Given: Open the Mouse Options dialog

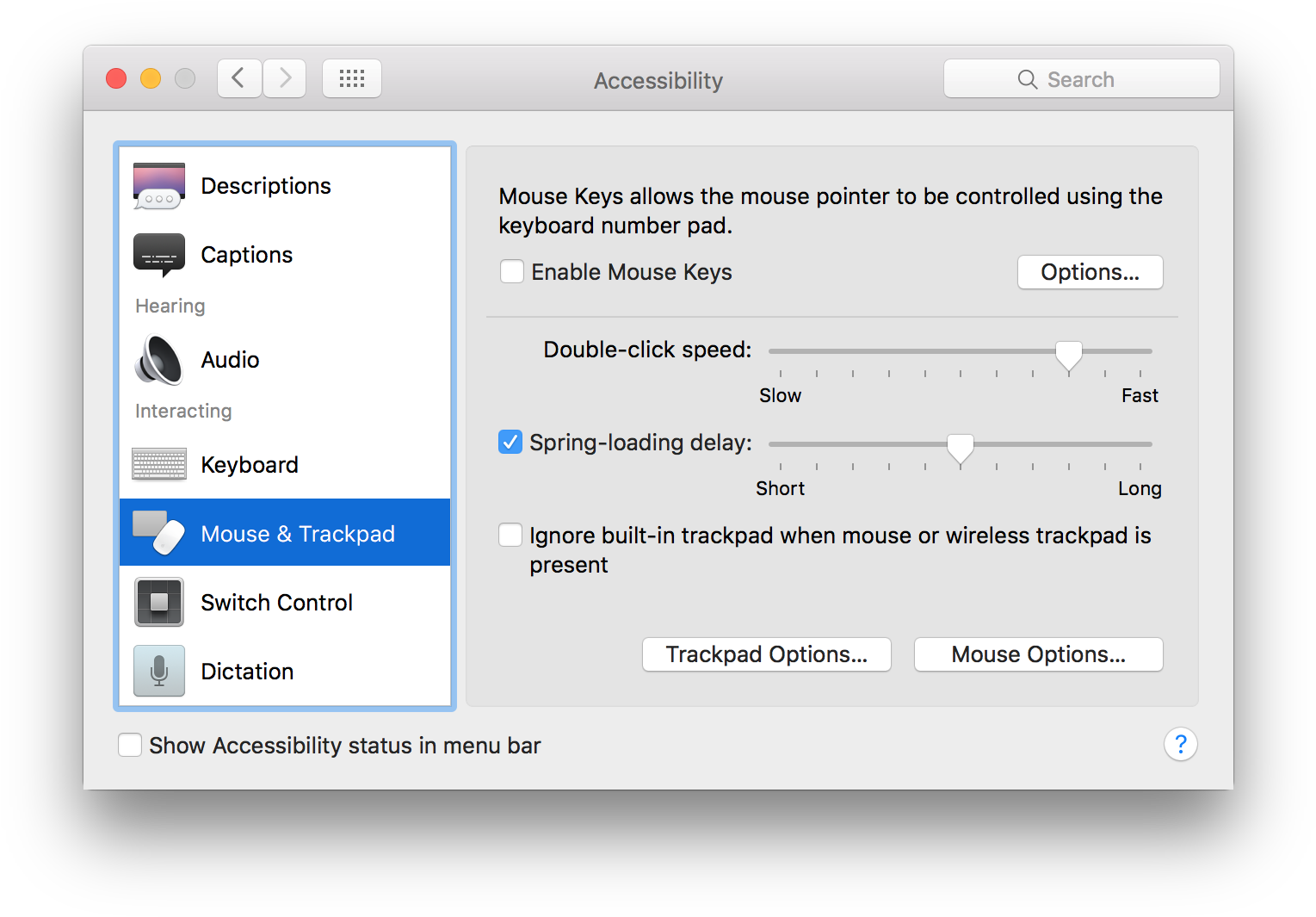Looking at the screenshot, I should [1037, 654].
